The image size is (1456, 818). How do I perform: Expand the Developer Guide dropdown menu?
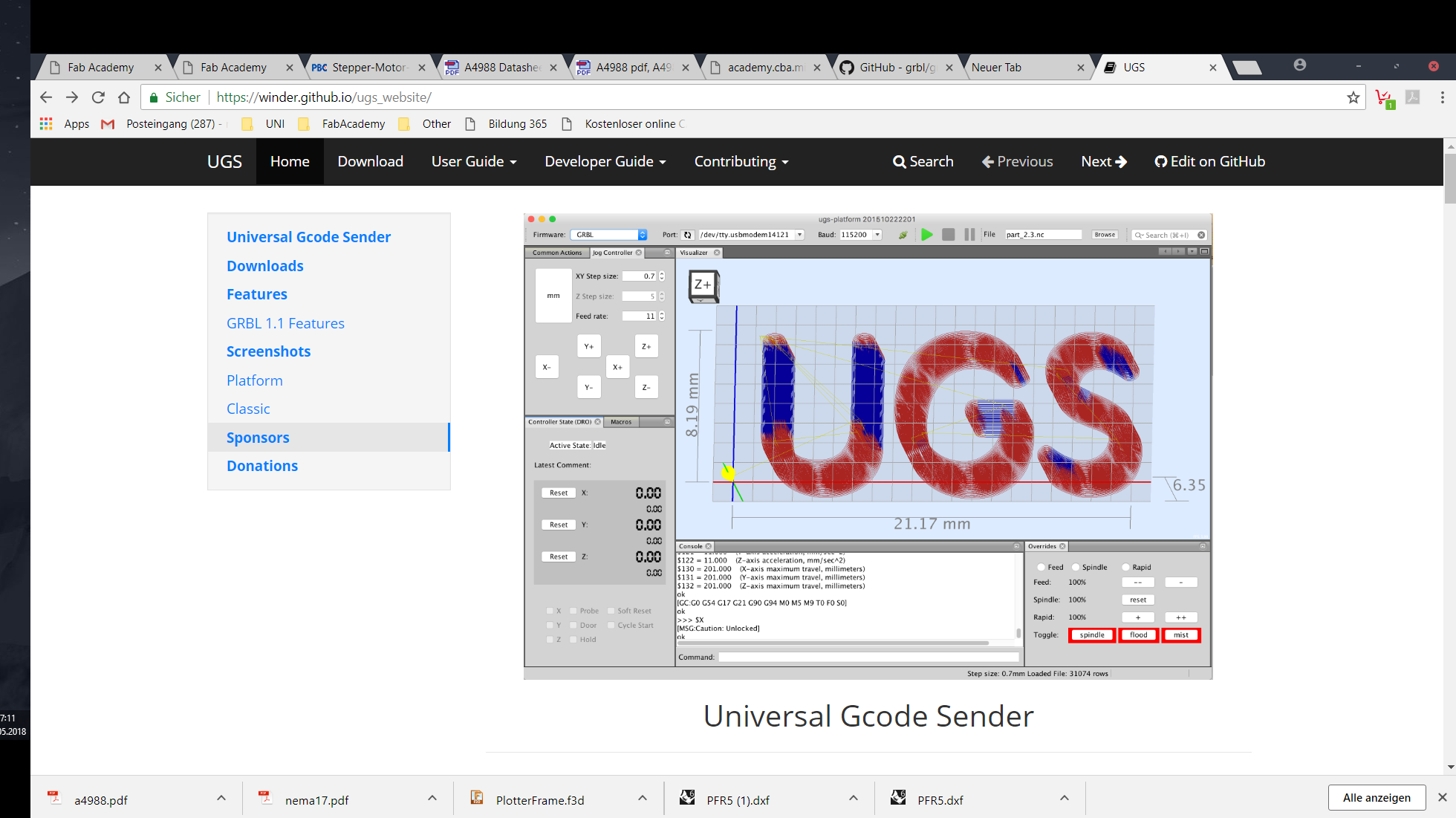[x=605, y=161]
